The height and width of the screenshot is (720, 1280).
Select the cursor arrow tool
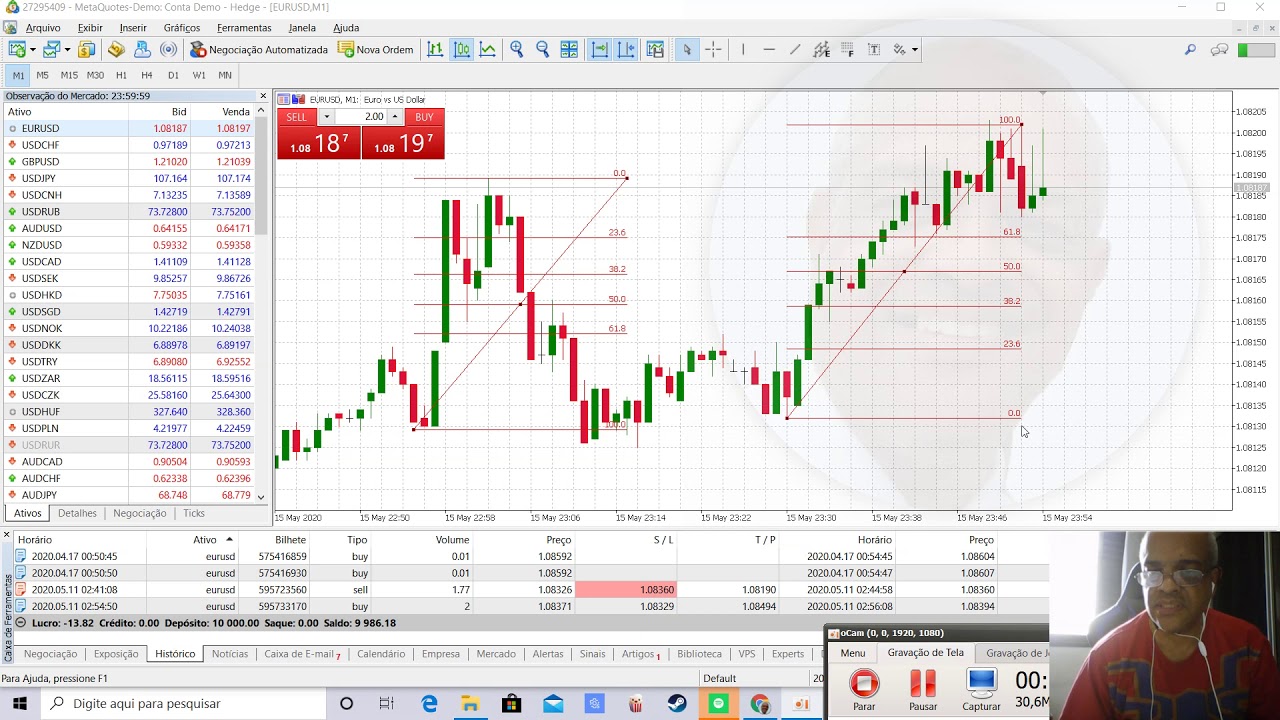click(x=687, y=49)
